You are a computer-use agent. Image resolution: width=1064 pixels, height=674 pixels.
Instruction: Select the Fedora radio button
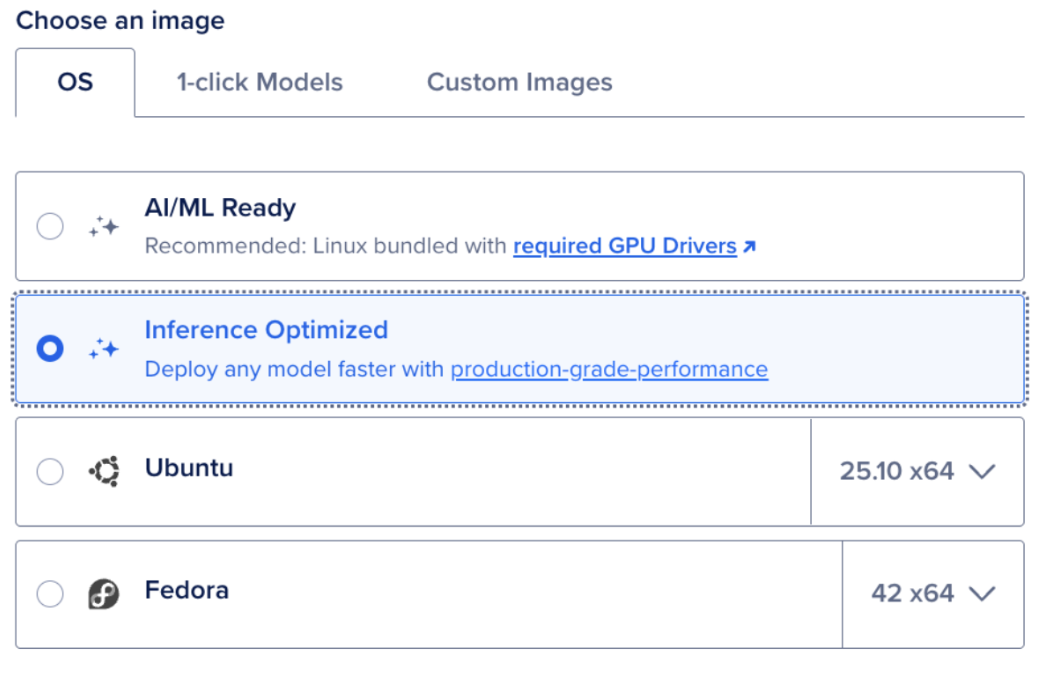pyautogui.click(x=50, y=592)
